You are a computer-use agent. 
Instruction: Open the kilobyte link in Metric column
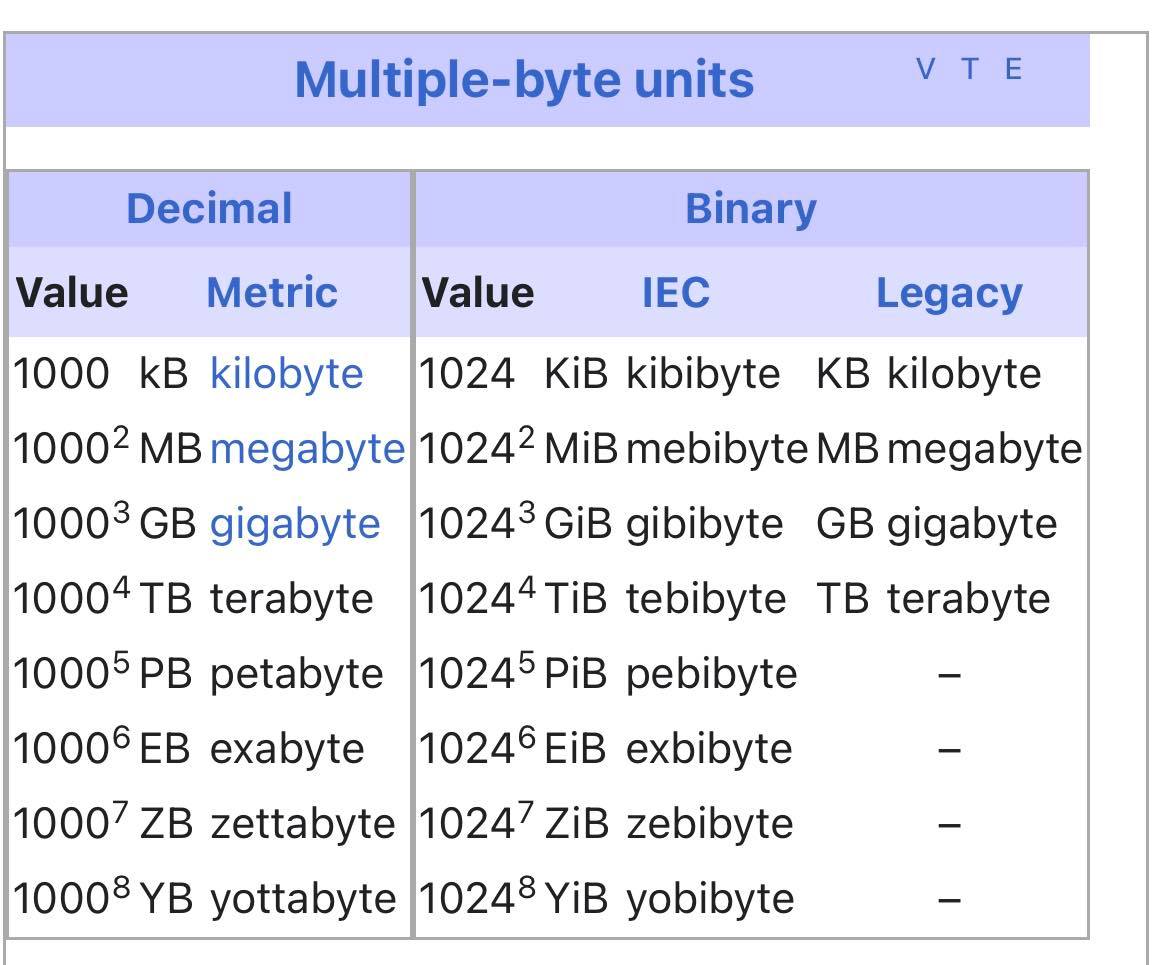click(x=287, y=374)
